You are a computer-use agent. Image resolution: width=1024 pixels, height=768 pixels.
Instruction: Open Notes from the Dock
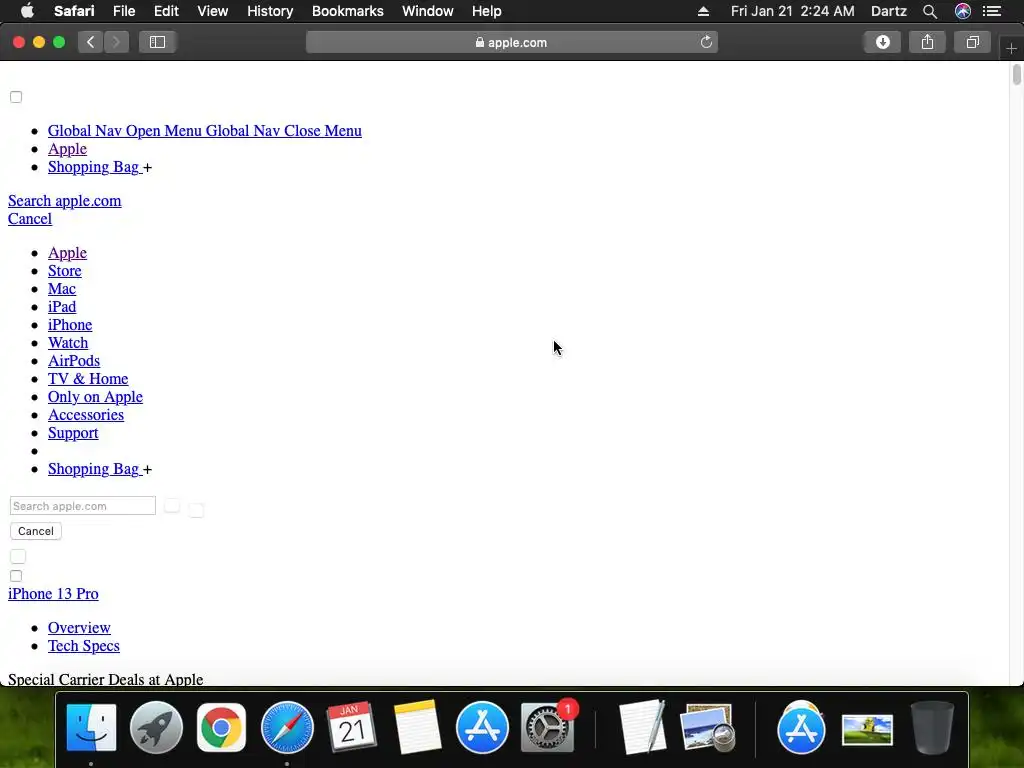tap(417, 728)
